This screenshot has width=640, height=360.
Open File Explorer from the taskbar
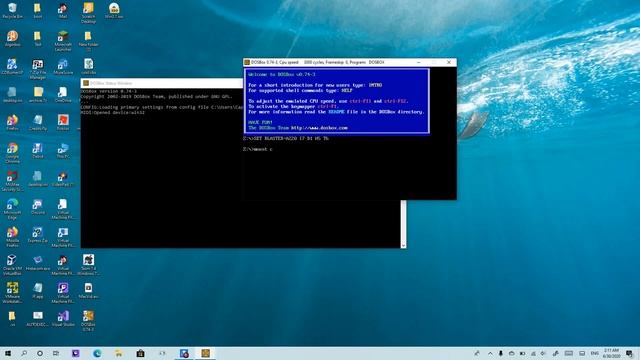pos(118,353)
